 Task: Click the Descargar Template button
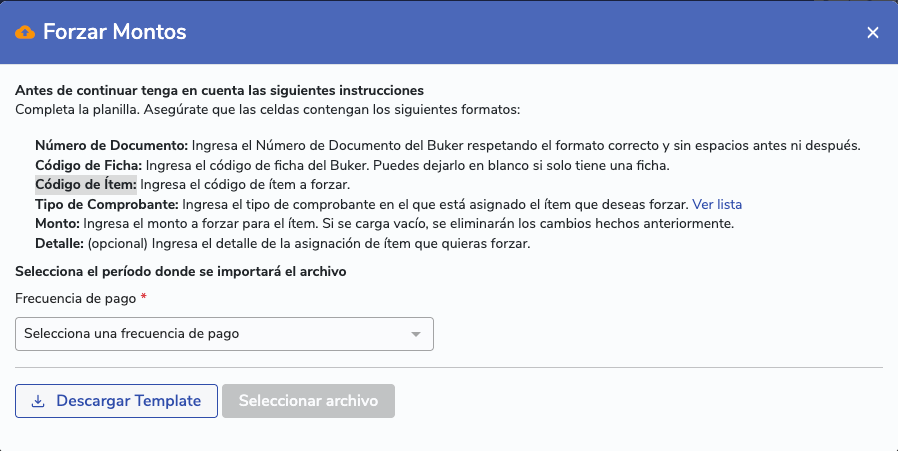[116, 401]
